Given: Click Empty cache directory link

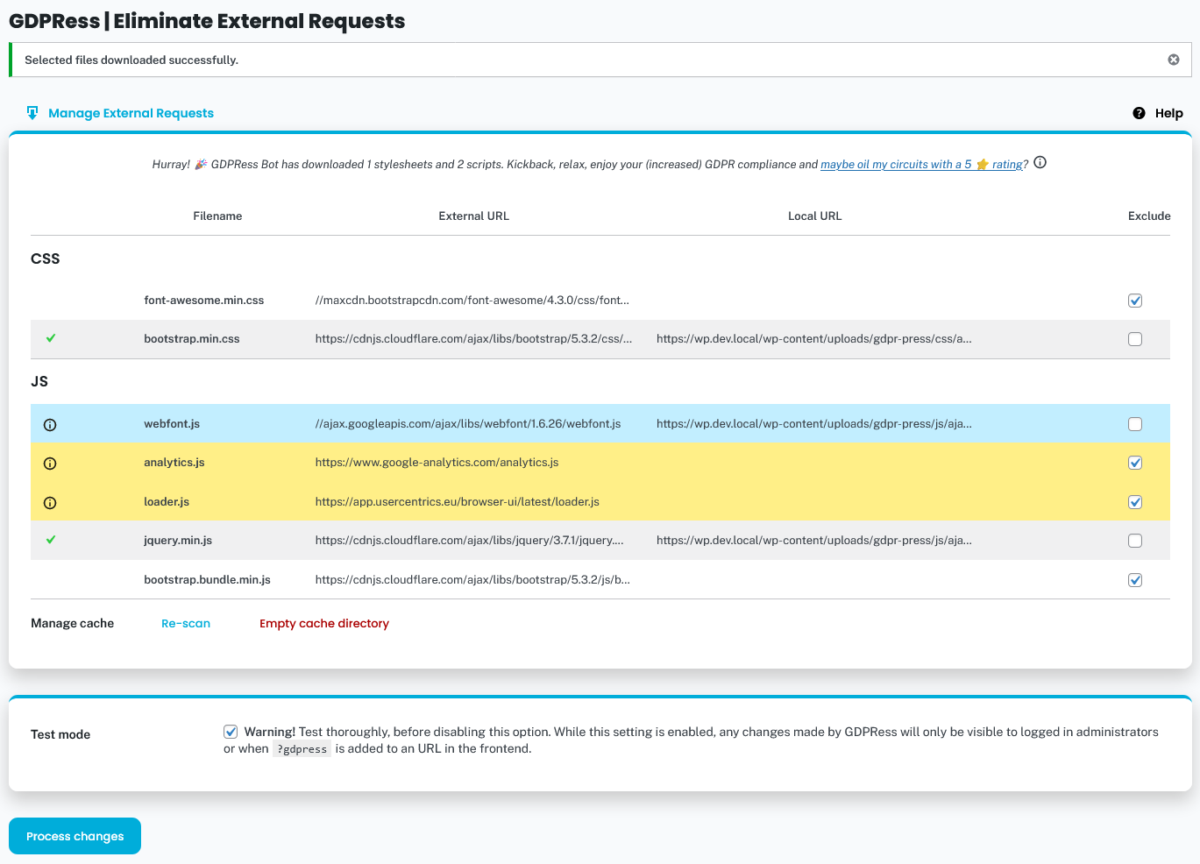Looking at the screenshot, I should pos(324,623).
